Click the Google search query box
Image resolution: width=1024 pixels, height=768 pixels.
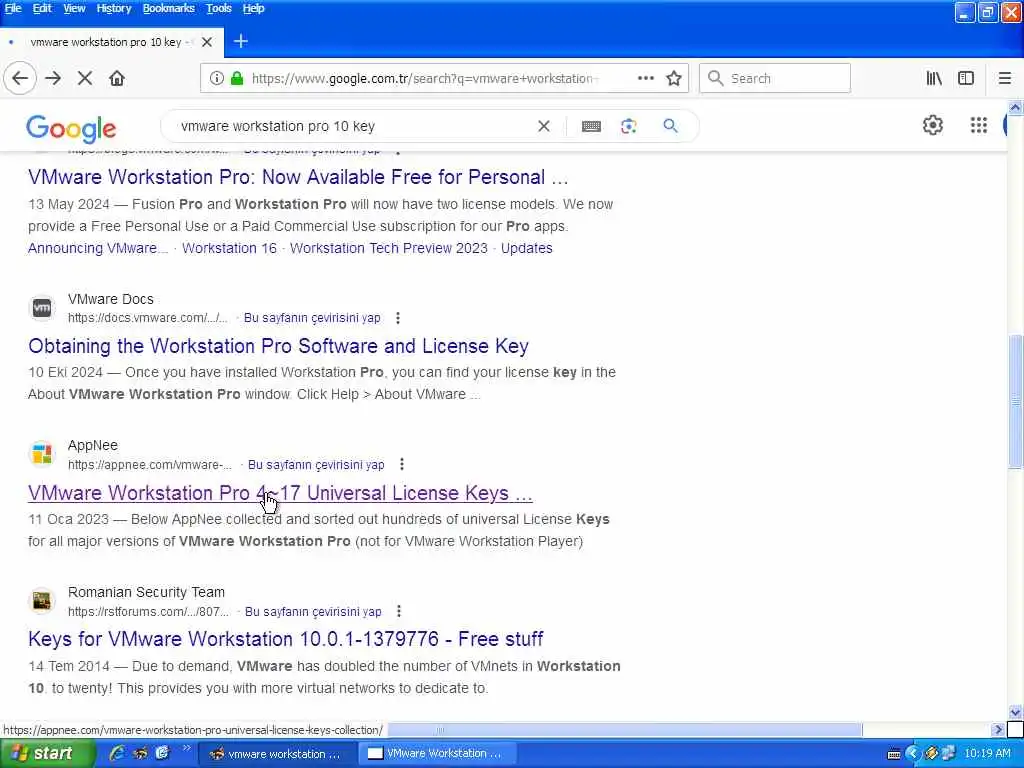point(353,126)
